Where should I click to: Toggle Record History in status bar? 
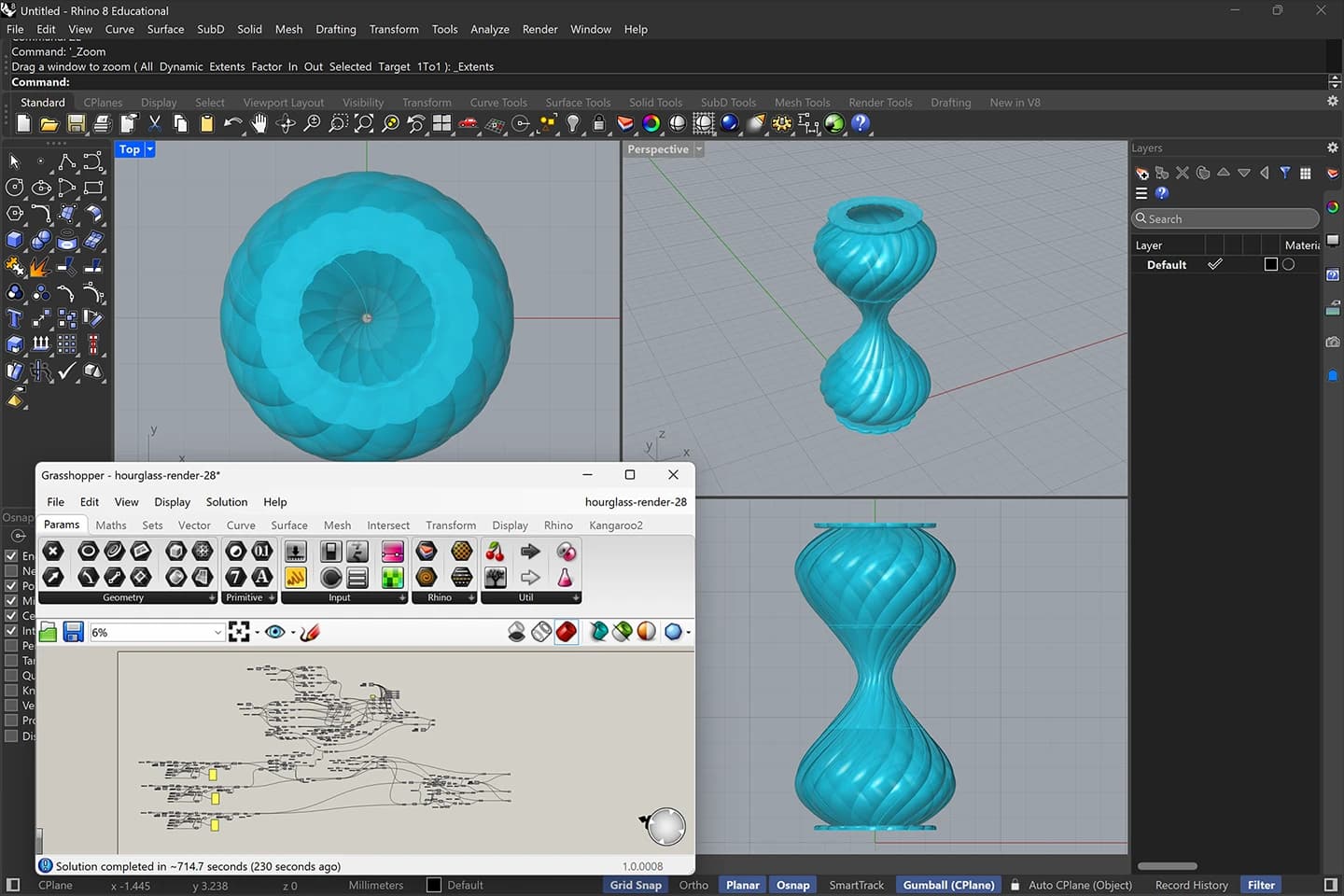[1191, 885]
